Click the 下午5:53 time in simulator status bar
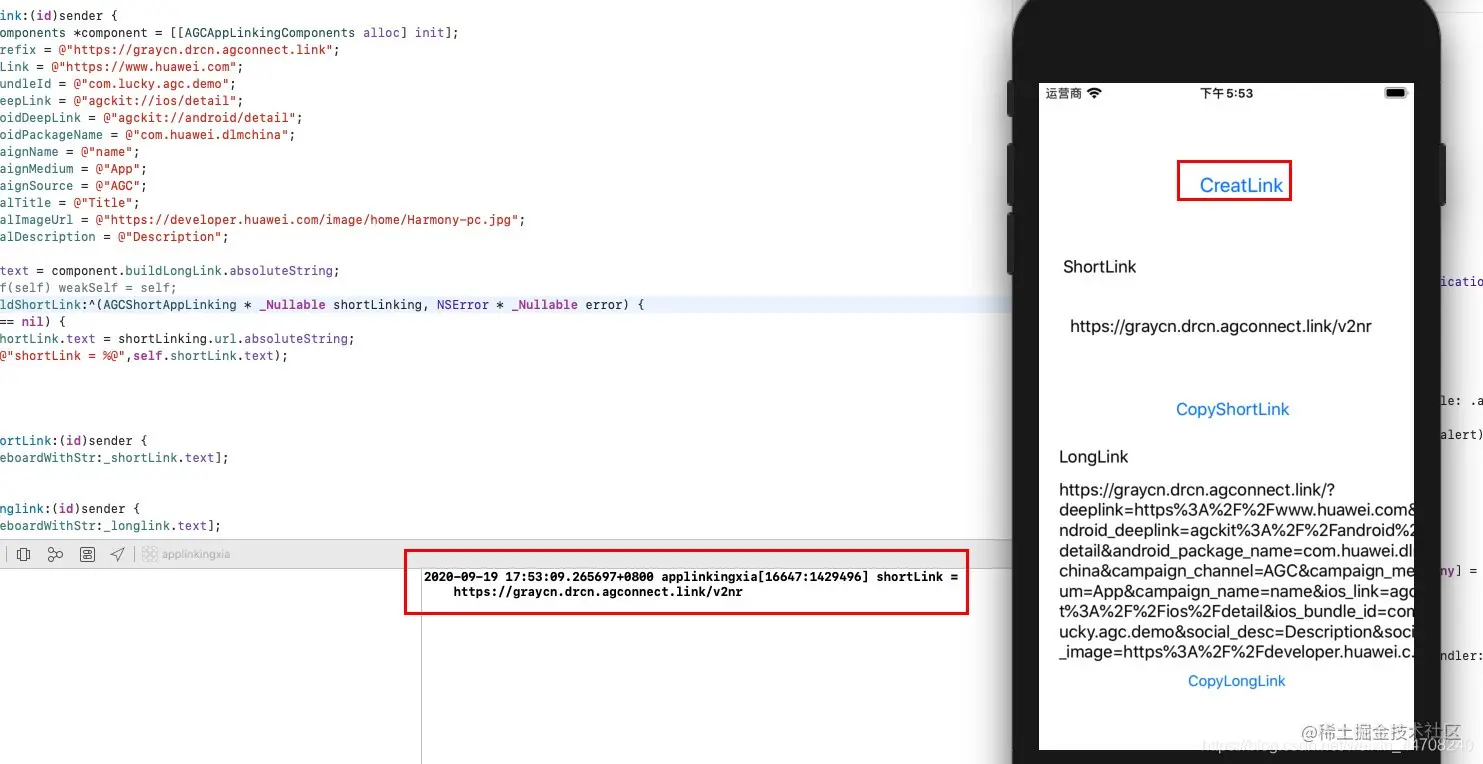 [x=1226, y=93]
